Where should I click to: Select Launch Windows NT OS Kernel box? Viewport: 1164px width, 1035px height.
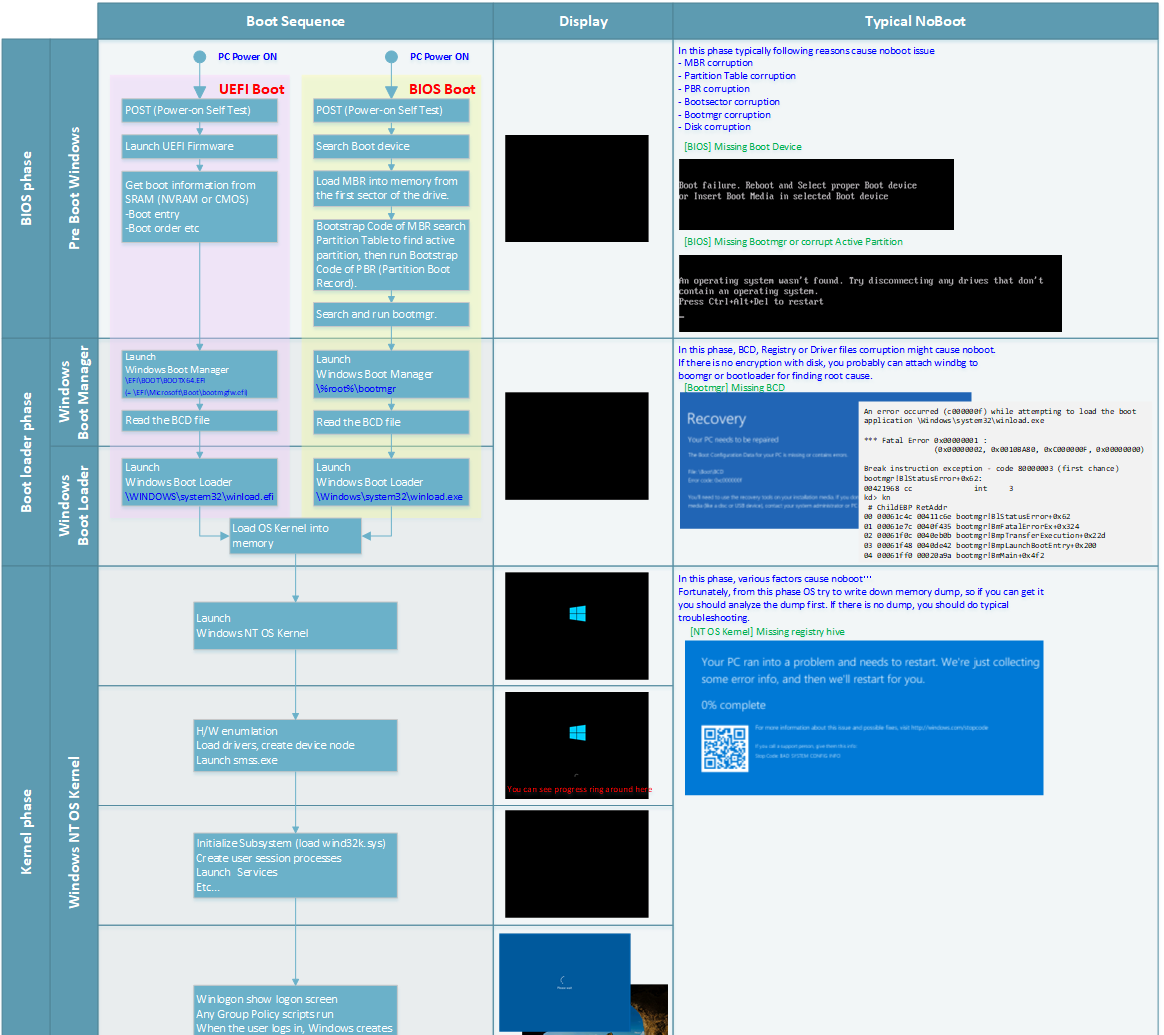pos(295,626)
